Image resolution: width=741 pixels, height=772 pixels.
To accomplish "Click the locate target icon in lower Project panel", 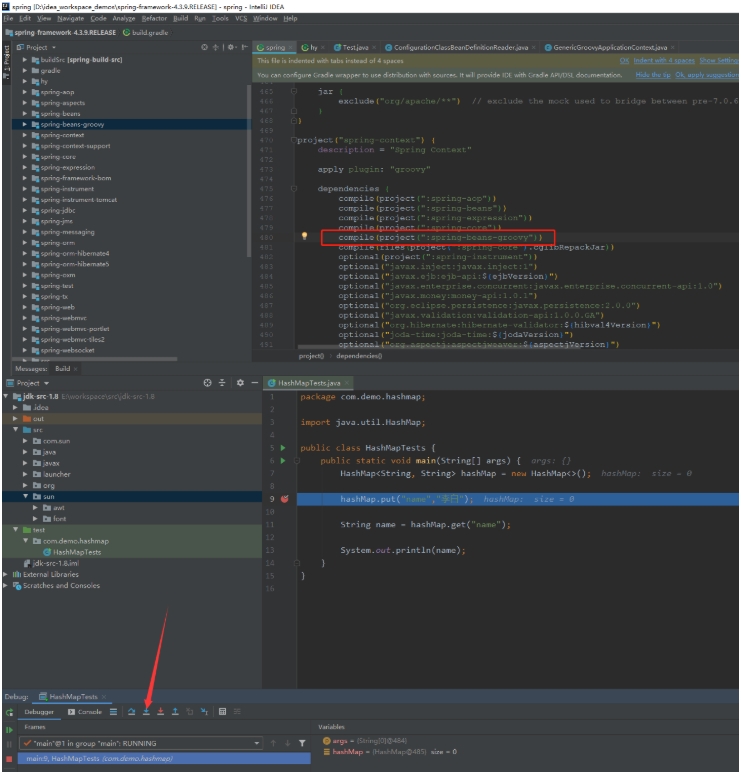I will click(207, 383).
